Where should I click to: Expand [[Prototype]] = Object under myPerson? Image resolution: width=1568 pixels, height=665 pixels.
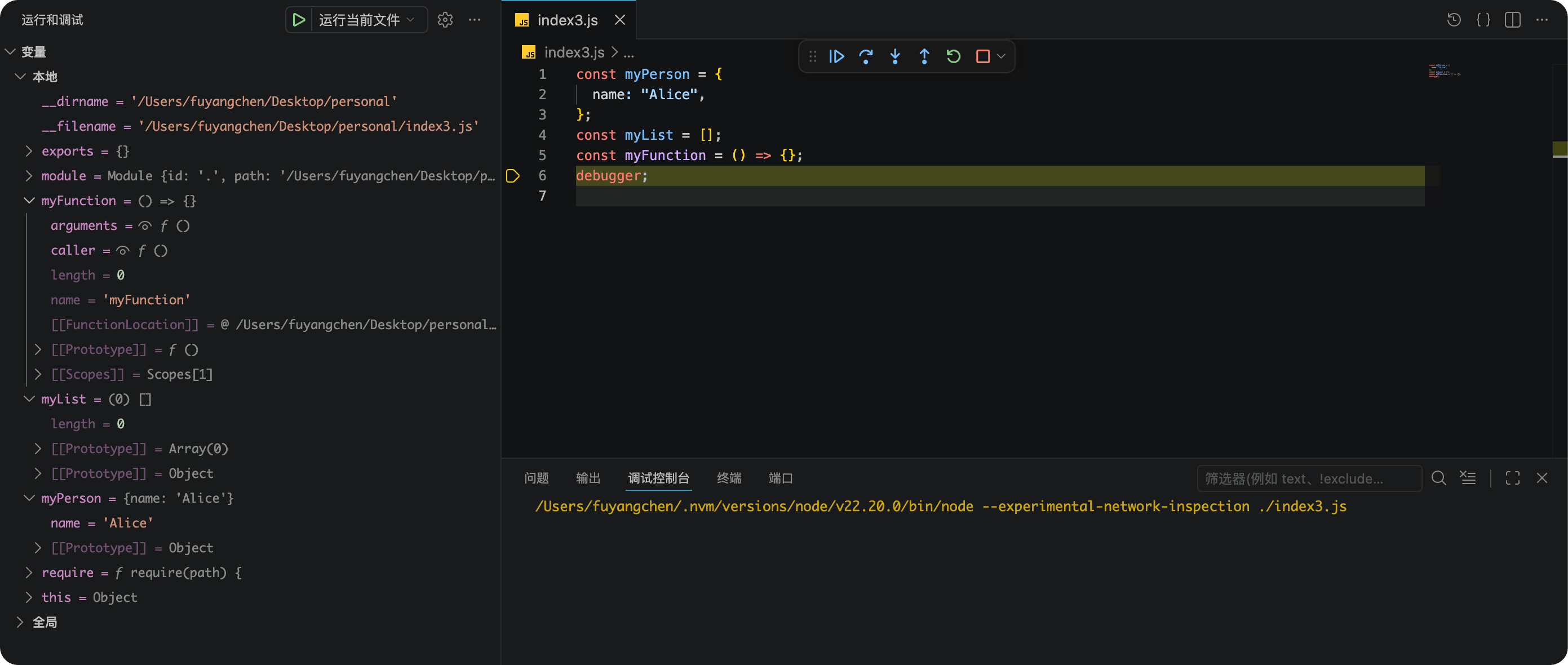tap(38, 548)
